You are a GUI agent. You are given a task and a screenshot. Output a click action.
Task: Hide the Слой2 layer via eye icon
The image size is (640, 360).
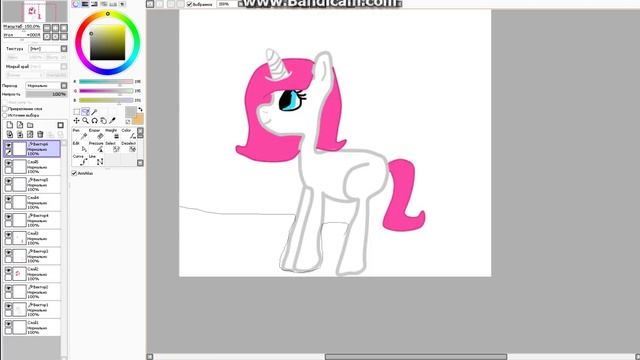8,270
